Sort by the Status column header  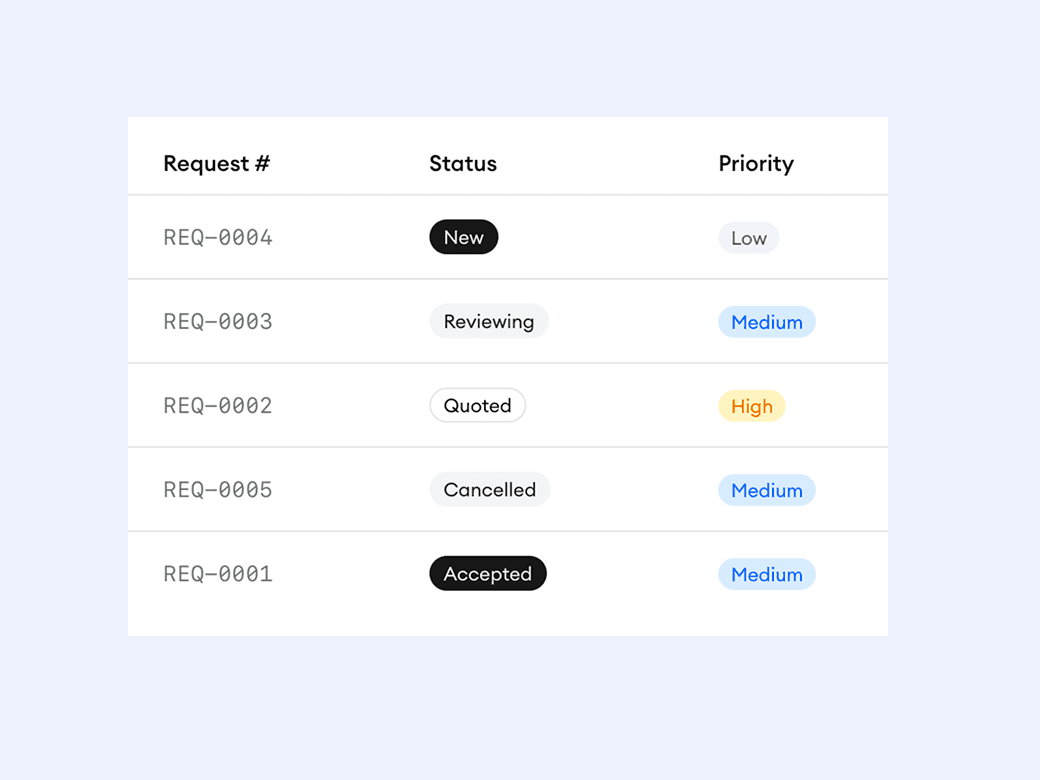coord(463,164)
